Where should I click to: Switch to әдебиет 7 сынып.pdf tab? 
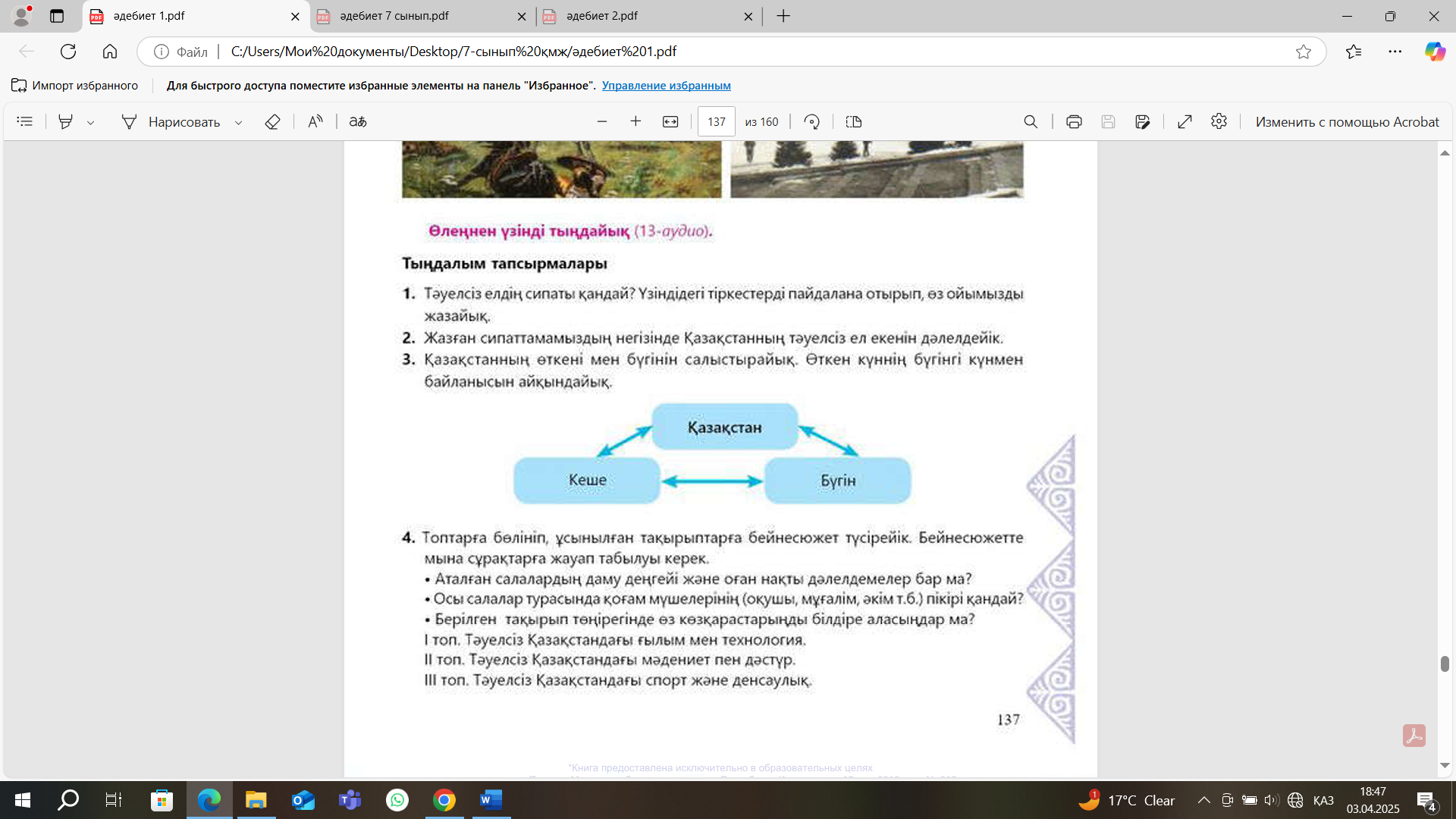pyautogui.click(x=394, y=16)
